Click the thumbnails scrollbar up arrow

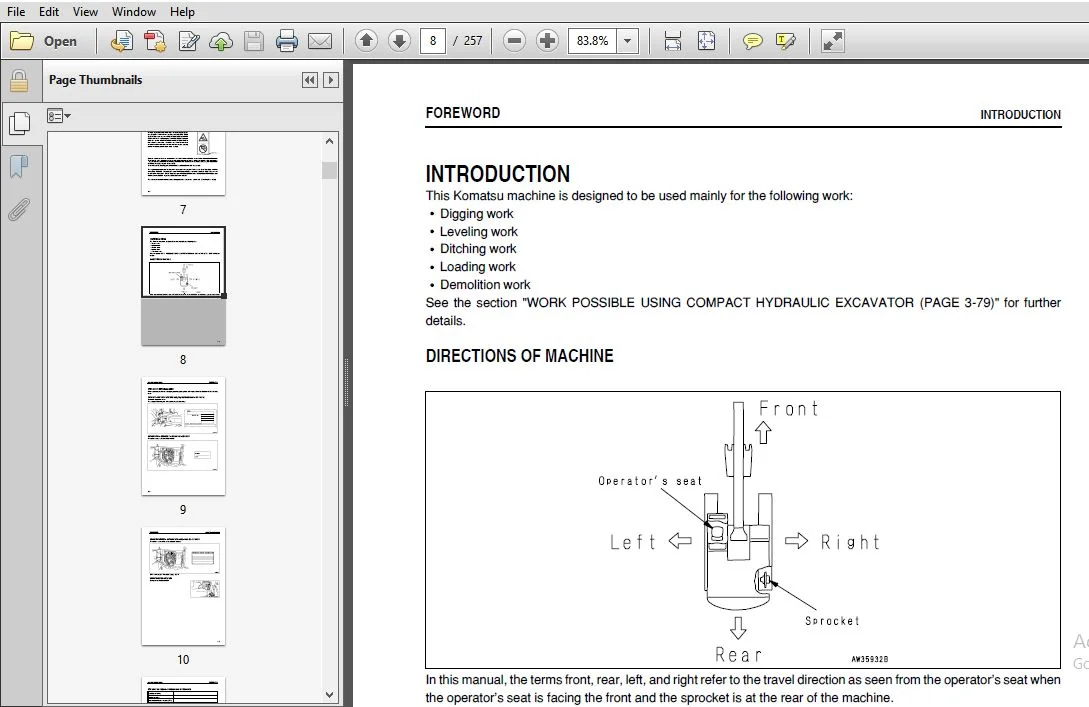click(329, 141)
